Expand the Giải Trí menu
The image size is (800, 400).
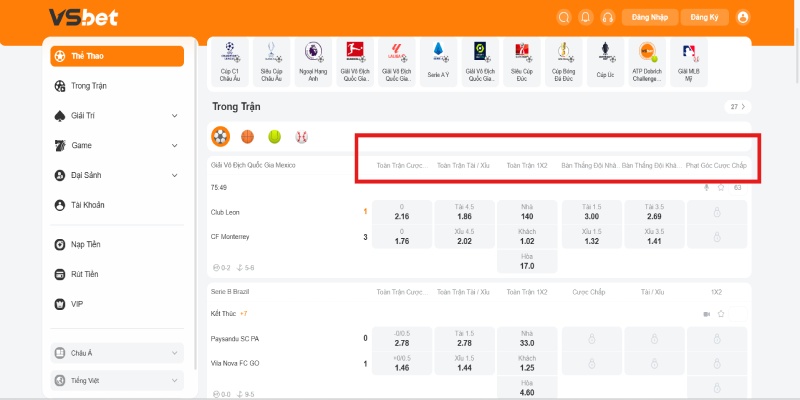tap(117, 115)
